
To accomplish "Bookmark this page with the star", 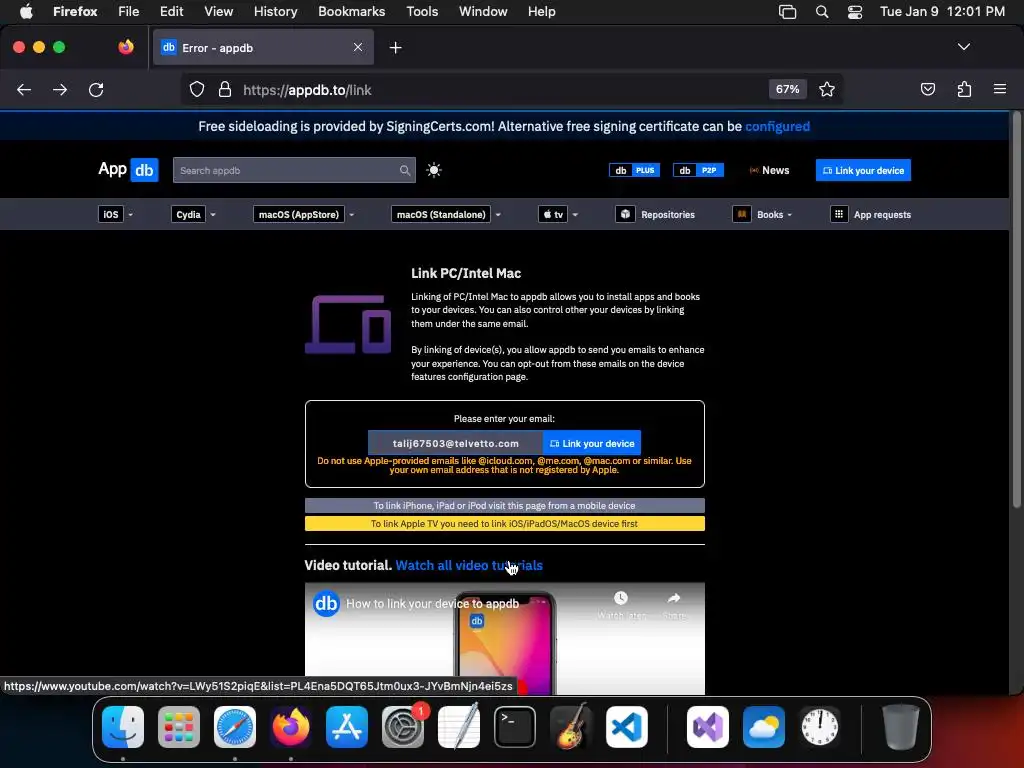I will point(827,89).
